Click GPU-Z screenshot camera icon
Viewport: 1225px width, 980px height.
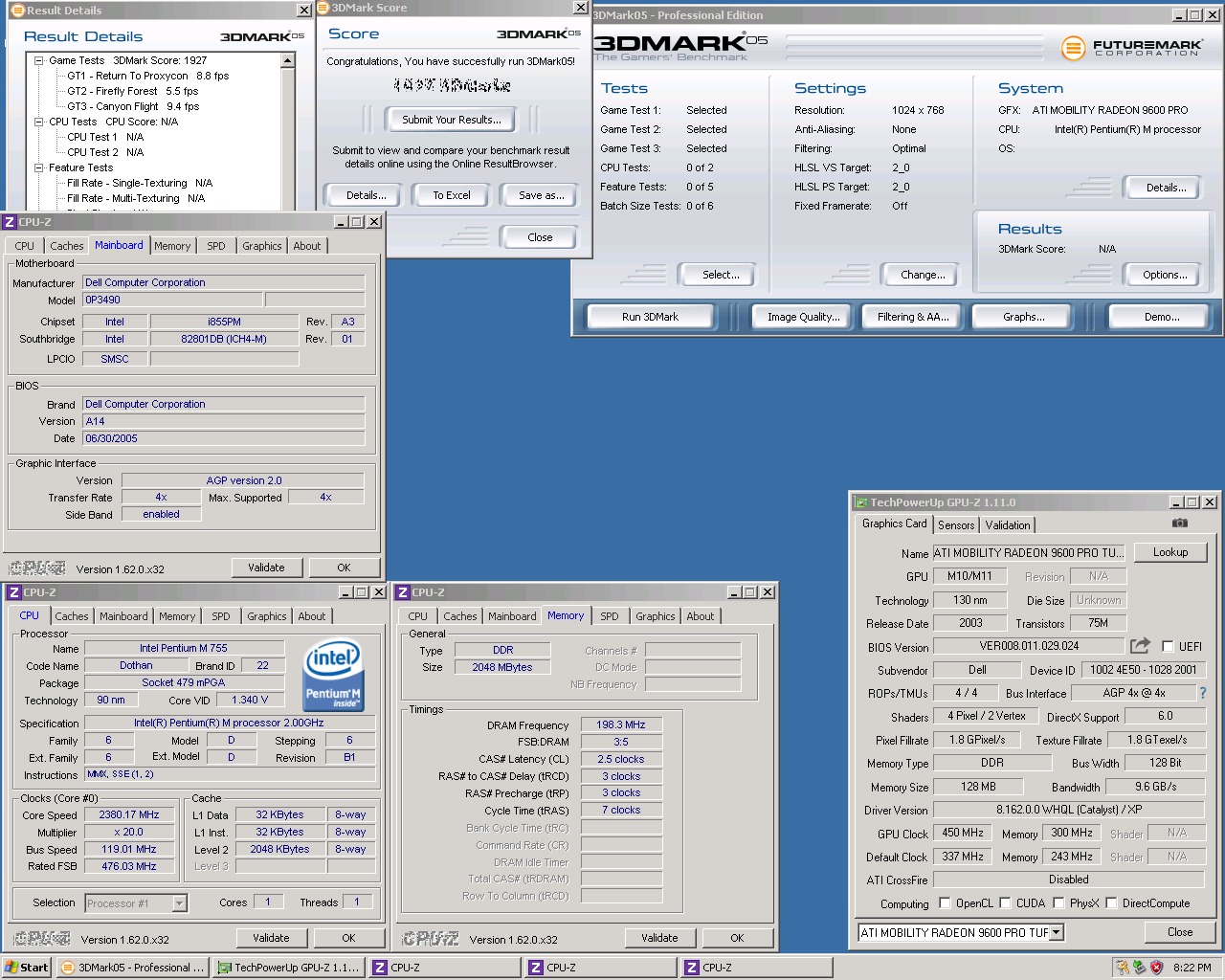point(1179,523)
